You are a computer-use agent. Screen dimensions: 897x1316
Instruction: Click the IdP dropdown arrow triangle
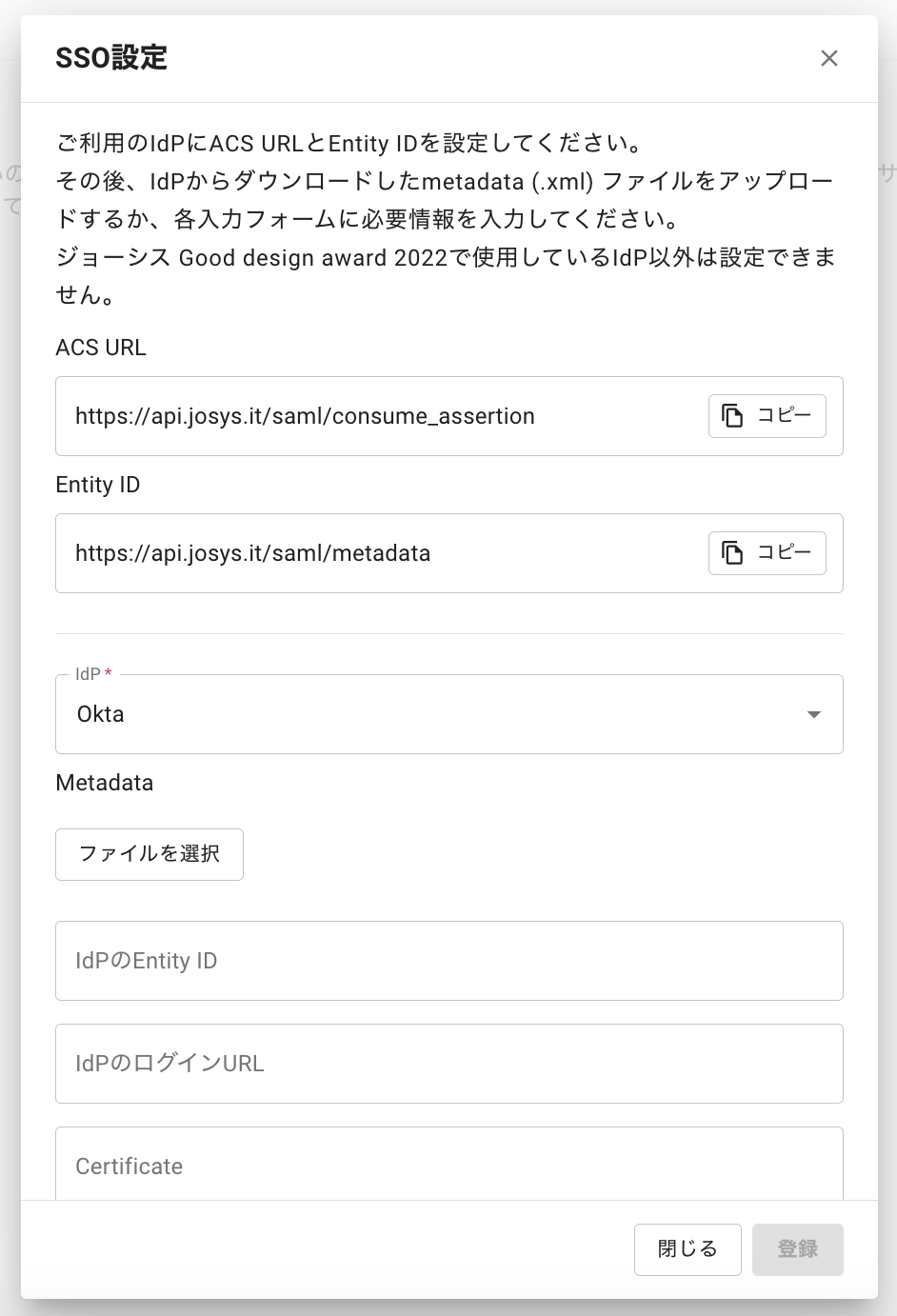[814, 715]
